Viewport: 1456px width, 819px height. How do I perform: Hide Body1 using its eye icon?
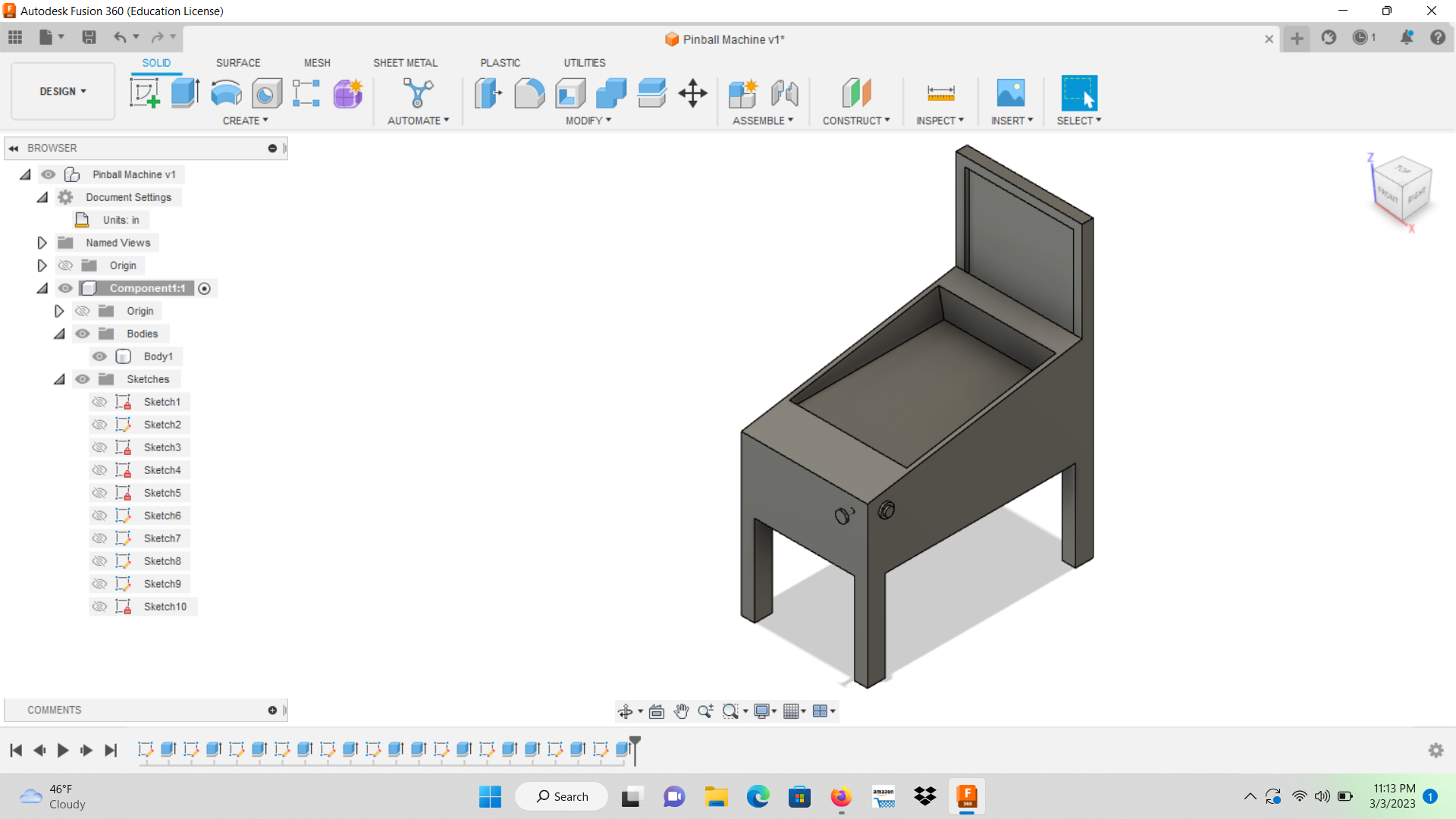point(99,356)
